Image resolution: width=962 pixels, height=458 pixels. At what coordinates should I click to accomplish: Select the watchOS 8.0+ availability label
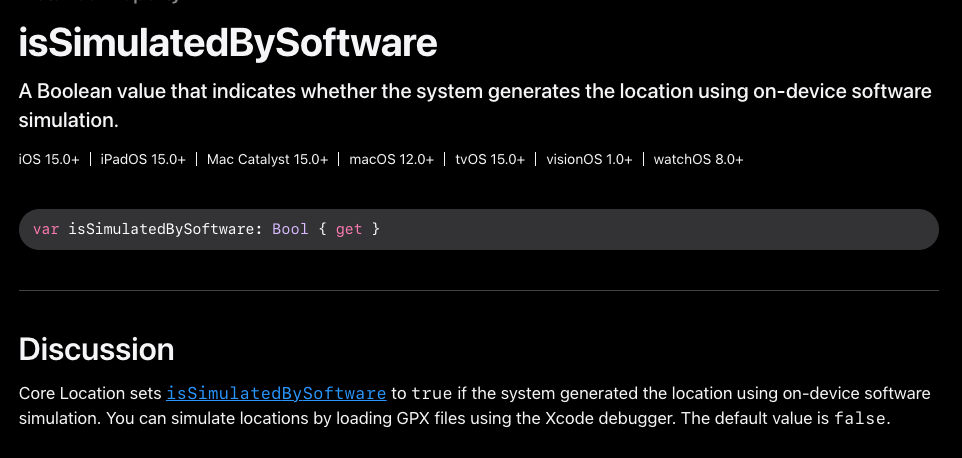[698, 159]
